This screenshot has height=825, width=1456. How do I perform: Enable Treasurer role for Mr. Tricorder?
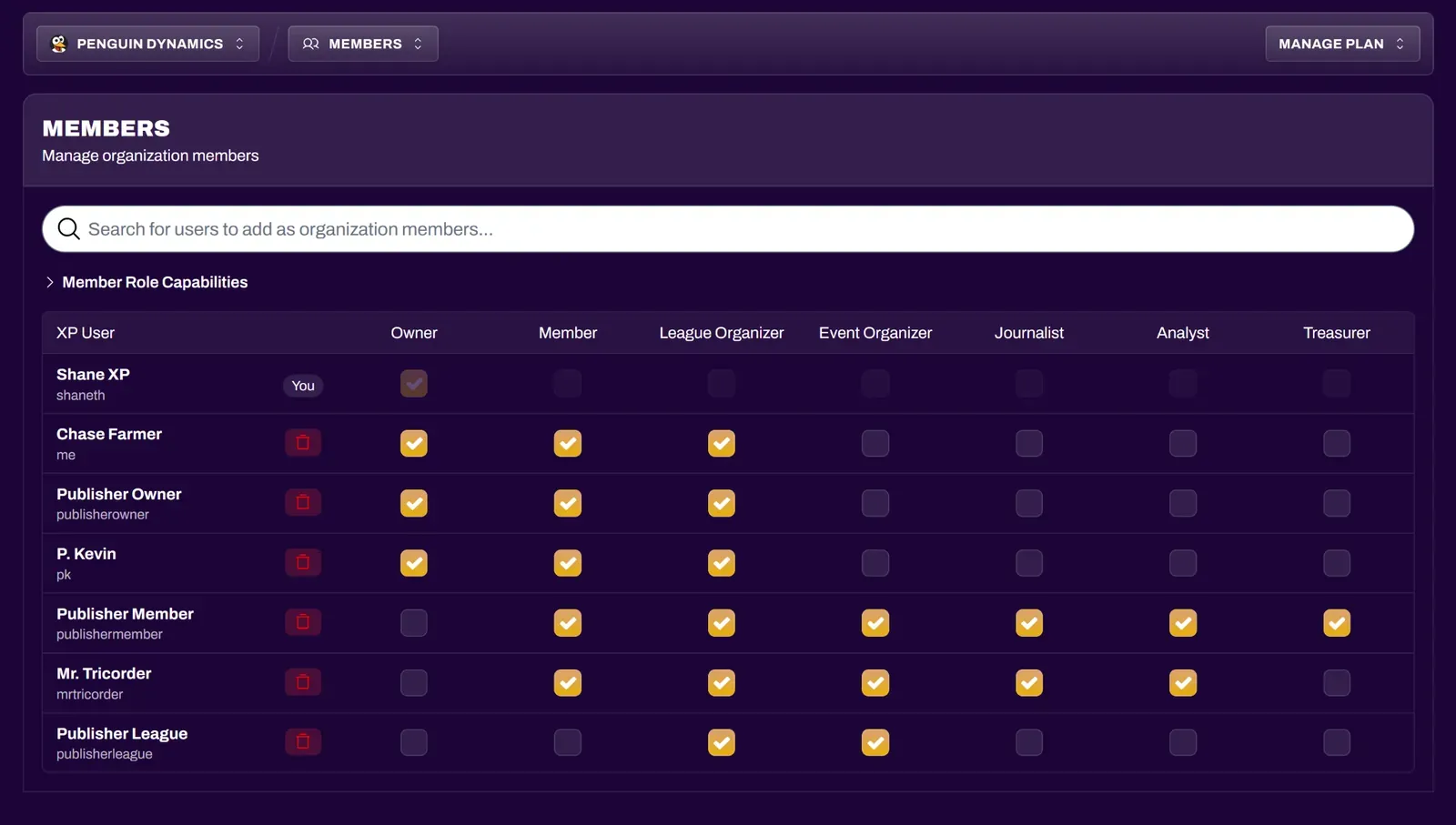(1337, 682)
